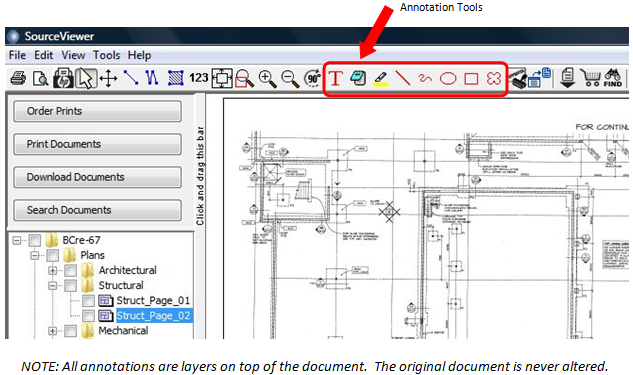Select the red T text annotation tool

335,78
